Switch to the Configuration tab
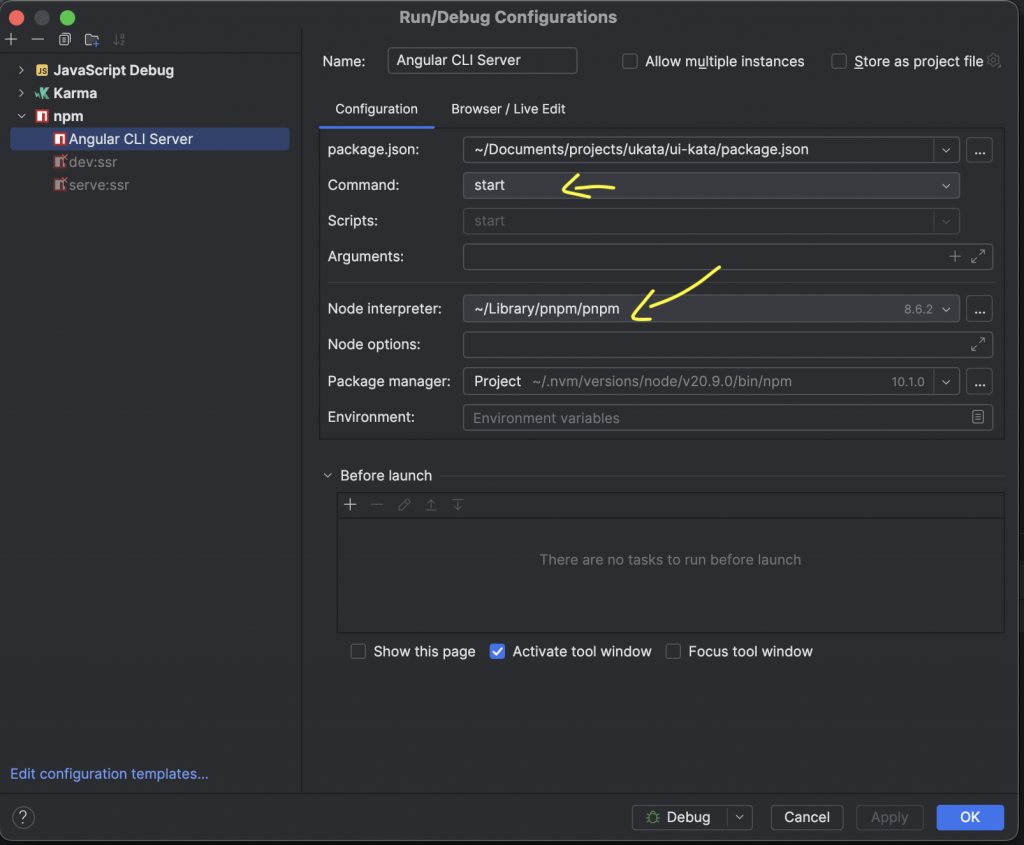 pos(376,109)
